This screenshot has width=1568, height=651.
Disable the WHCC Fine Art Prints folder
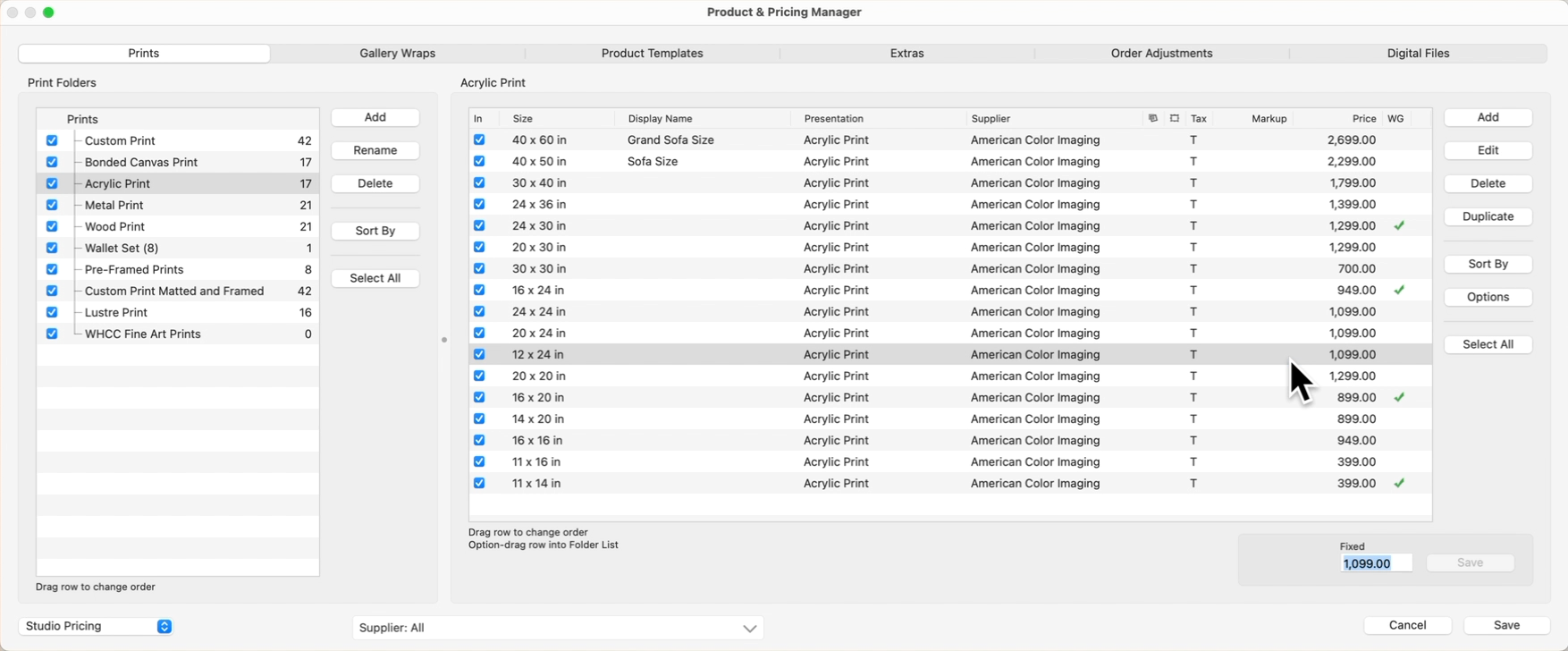[52, 334]
